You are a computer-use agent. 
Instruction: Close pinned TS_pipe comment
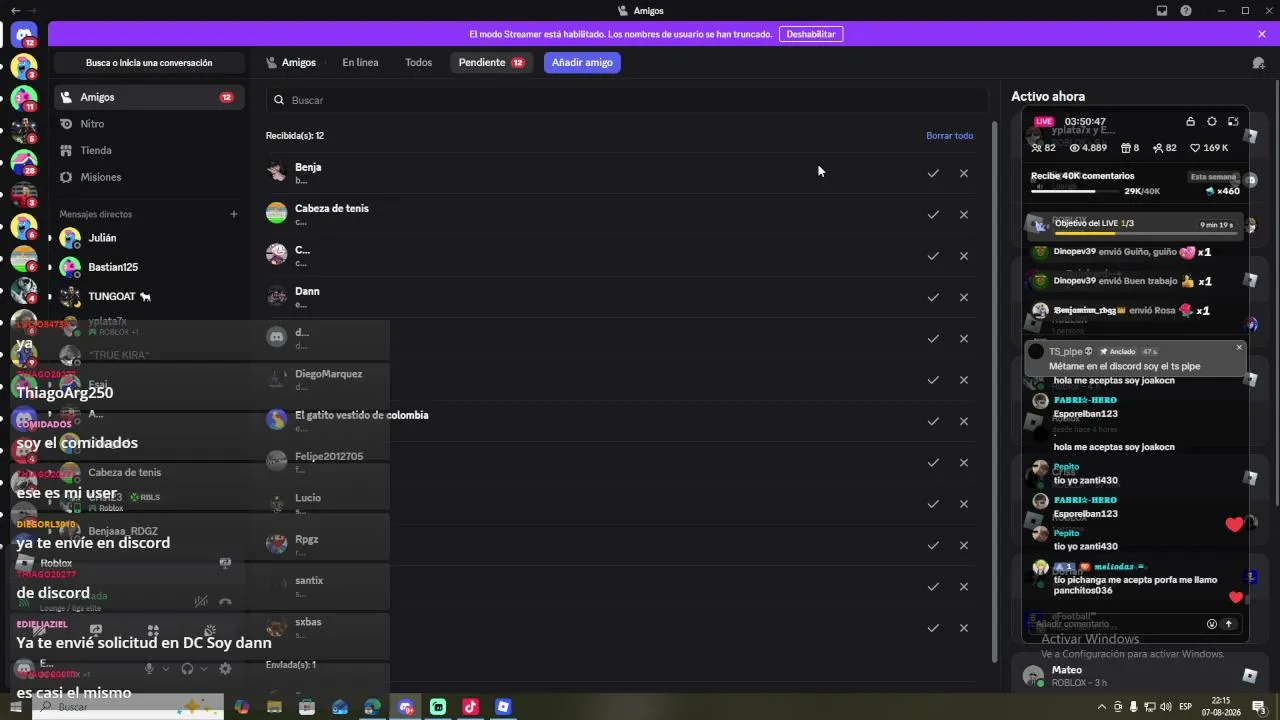(x=1239, y=348)
